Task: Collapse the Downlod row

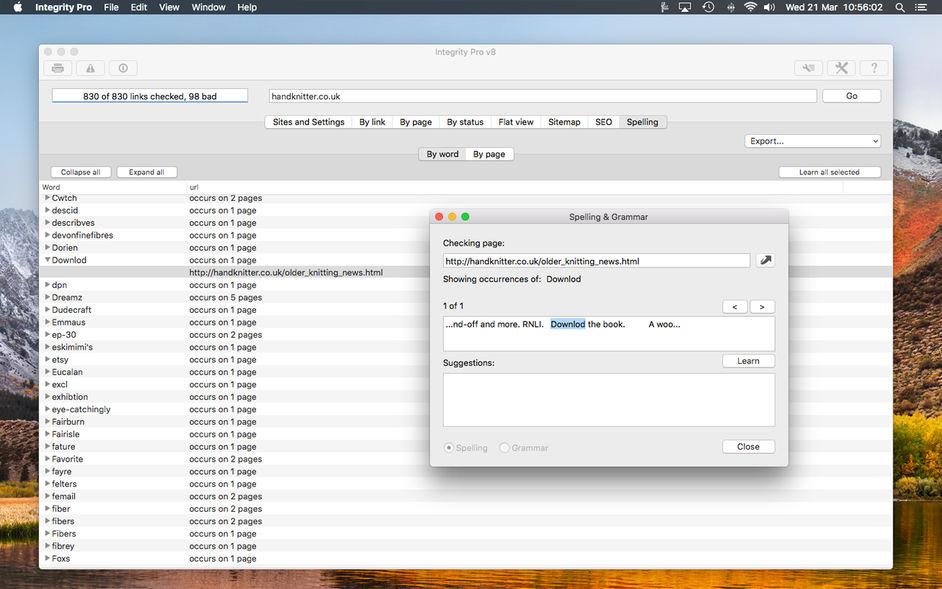Action: tap(47, 260)
